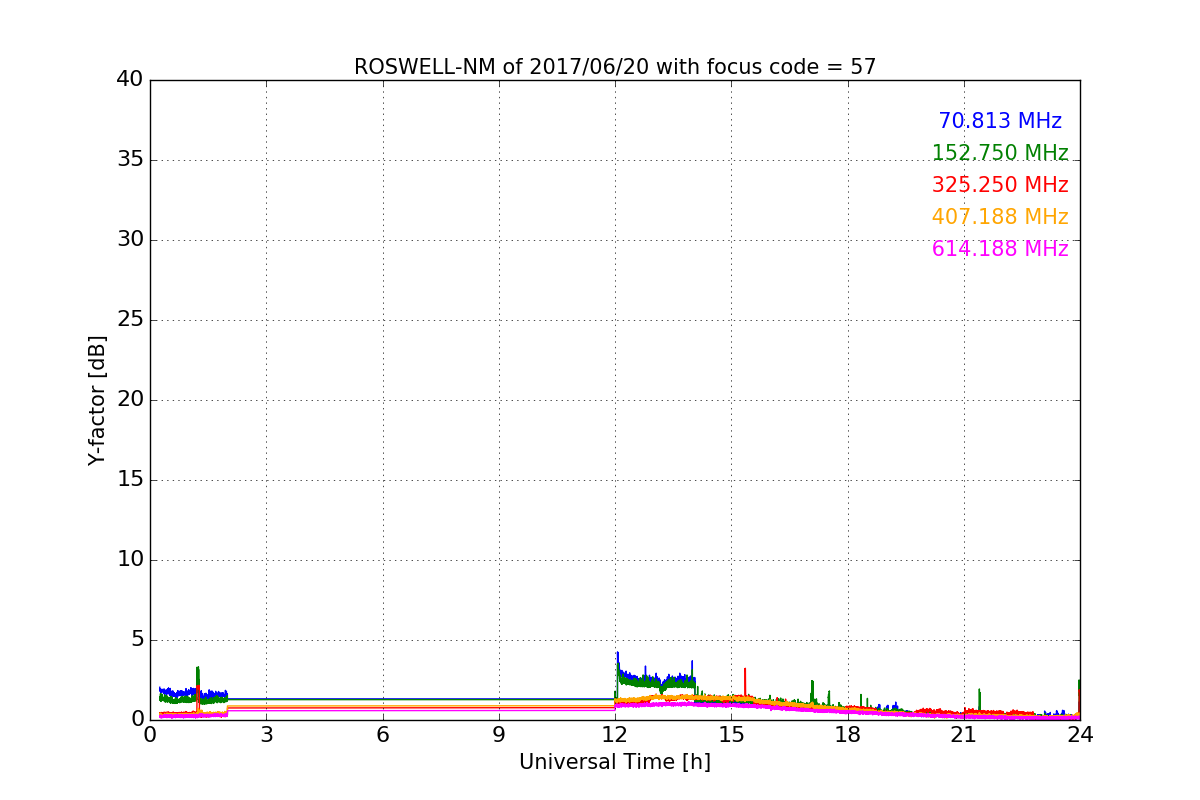Select the 152.750 MHz legend label
1200x800 pixels.
pyautogui.click(x=1000, y=153)
